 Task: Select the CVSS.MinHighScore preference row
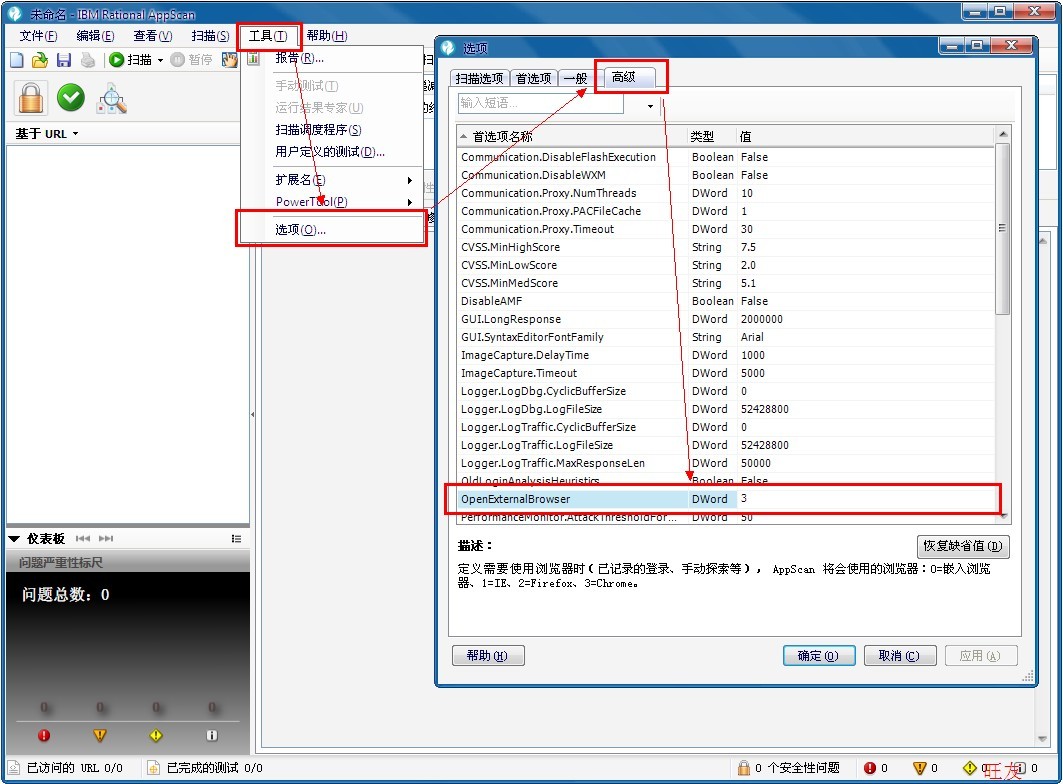click(725, 248)
